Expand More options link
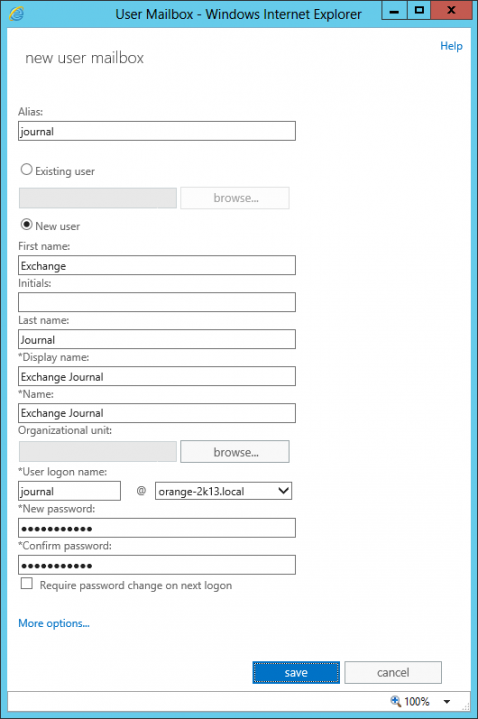 coord(54,624)
